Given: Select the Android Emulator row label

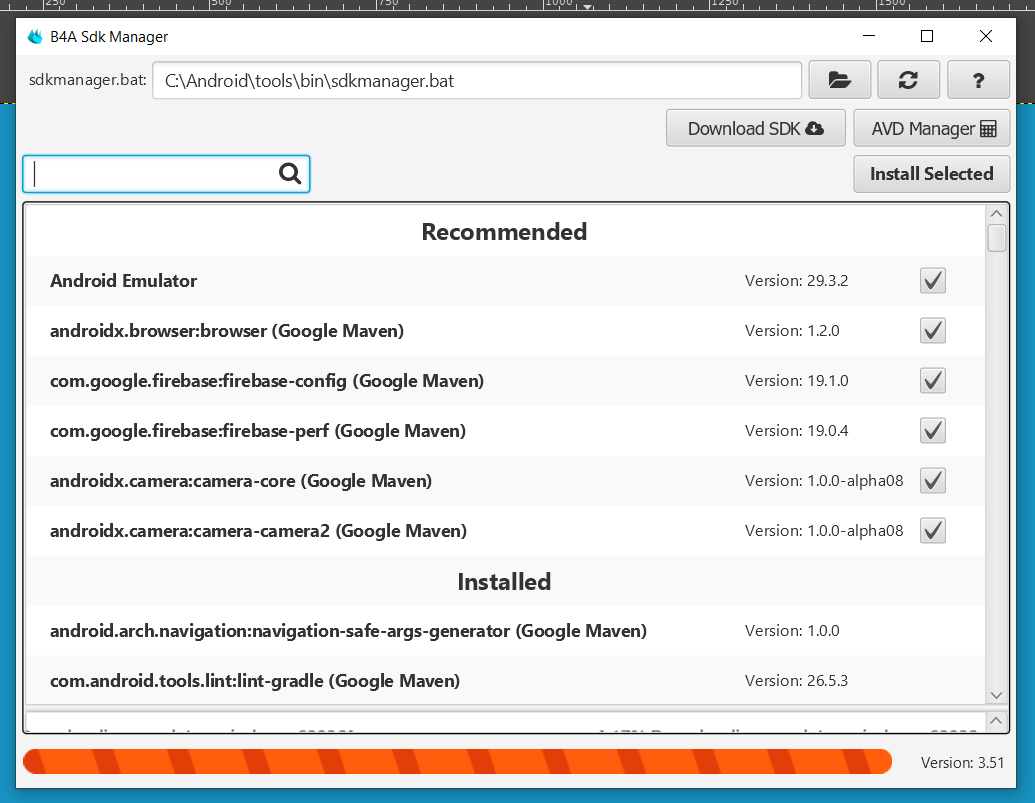Looking at the screenshot, I should (x=123, y=280).
